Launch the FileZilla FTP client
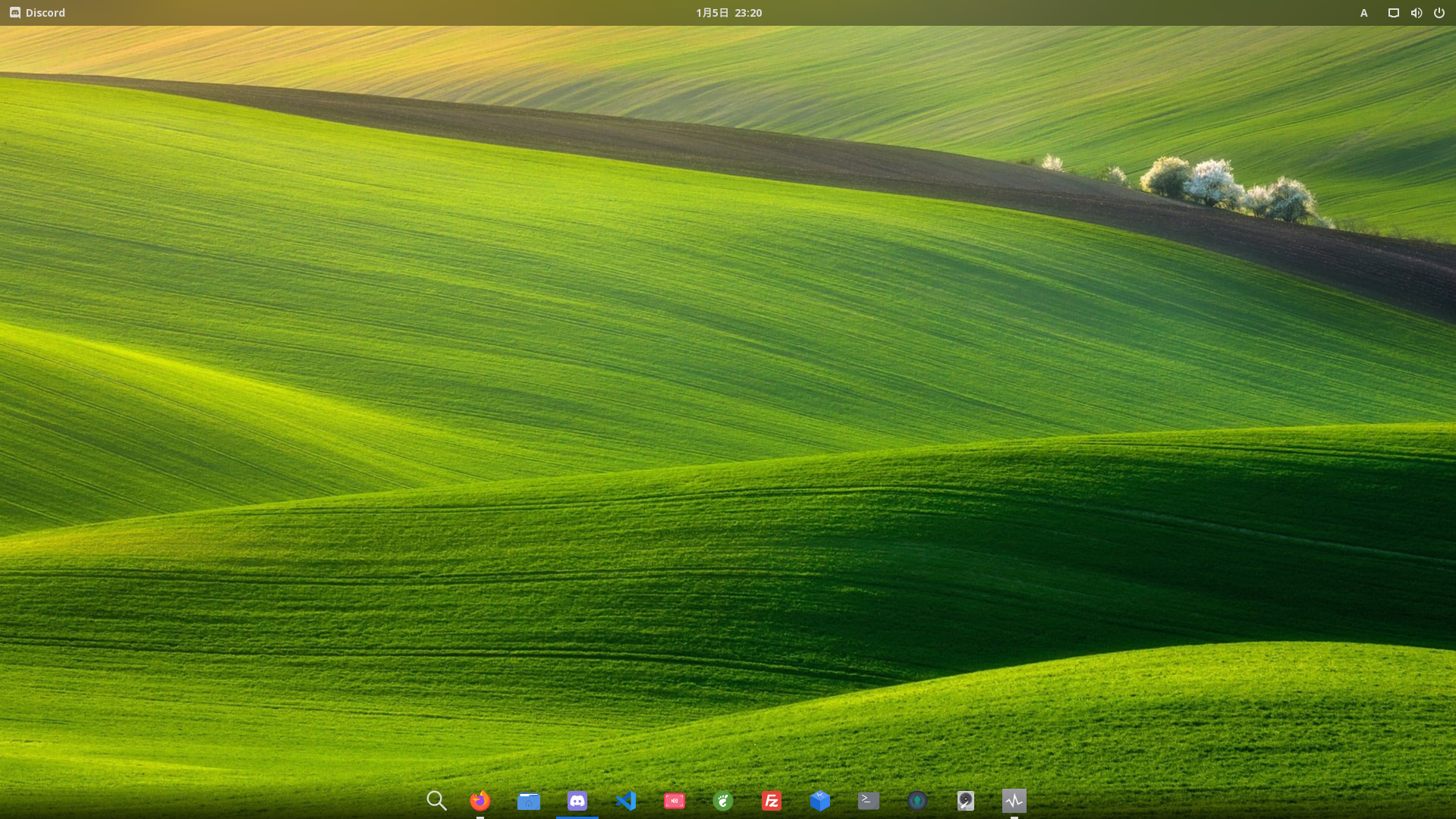 click(x=771, y=800)
